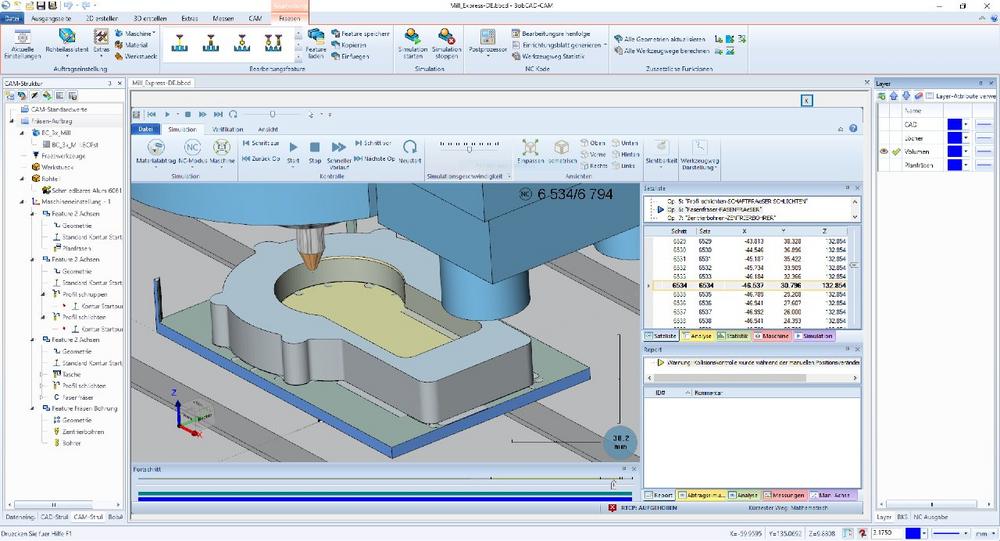Click the Schritt zur step-back button
Viewport: 1000px width, 541px height.
pyautogui.click(x=261, y=144)
